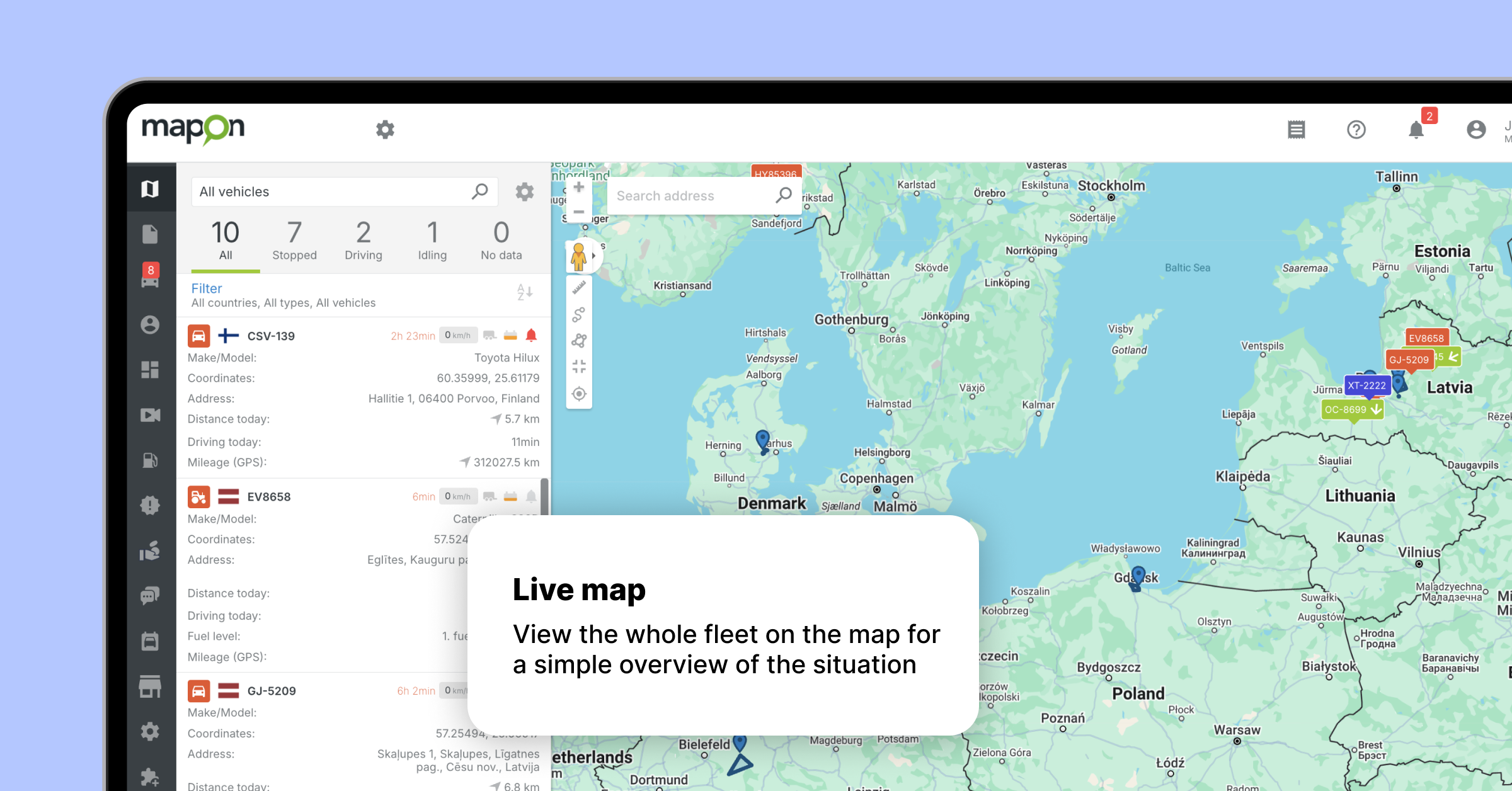Open the A-Z sort order dropdown
This screenshot has height=791, width=1512.
(525, 292)
